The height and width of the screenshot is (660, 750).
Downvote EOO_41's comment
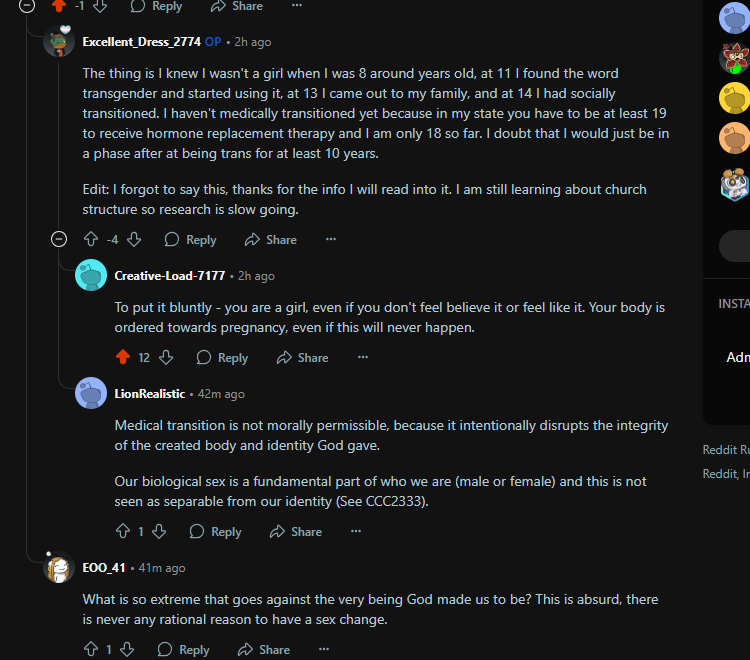click(x=127, y=649)
